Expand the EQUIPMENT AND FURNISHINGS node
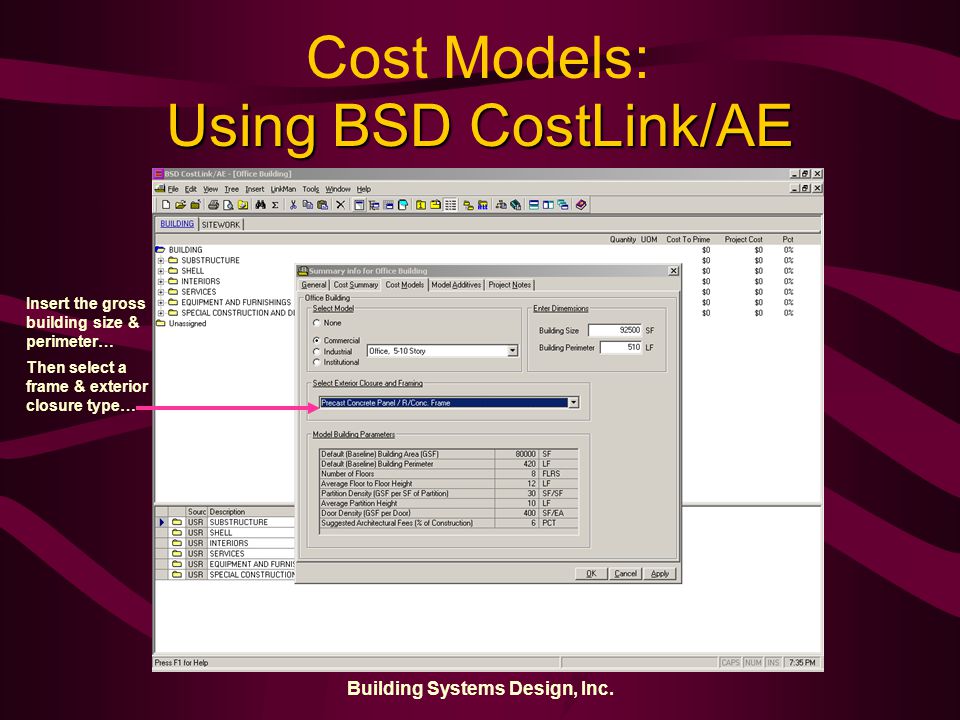 click(161, 302)
